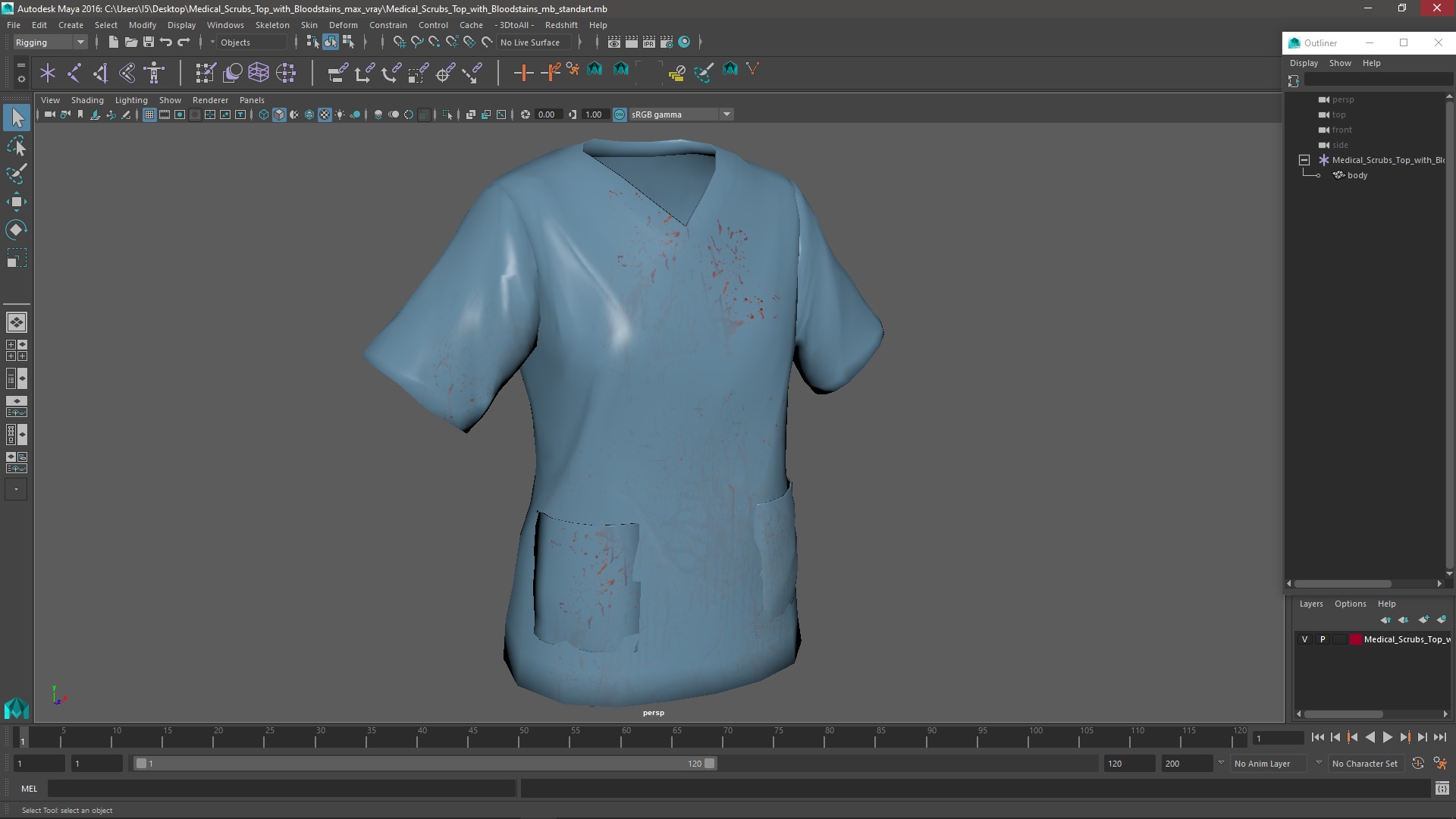Click the Undo arrow icon

(x=165, y=42)
